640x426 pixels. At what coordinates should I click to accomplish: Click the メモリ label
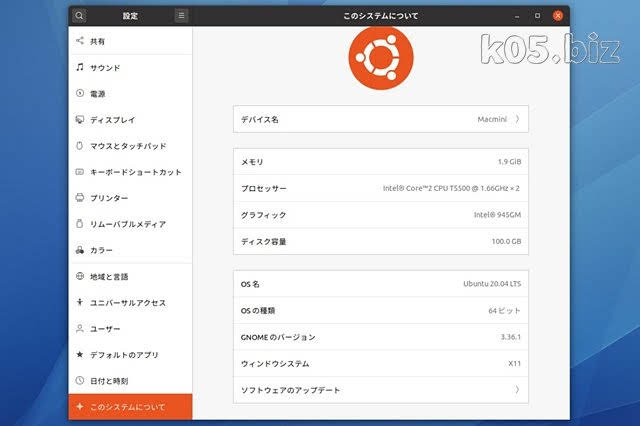pos(252,162)
